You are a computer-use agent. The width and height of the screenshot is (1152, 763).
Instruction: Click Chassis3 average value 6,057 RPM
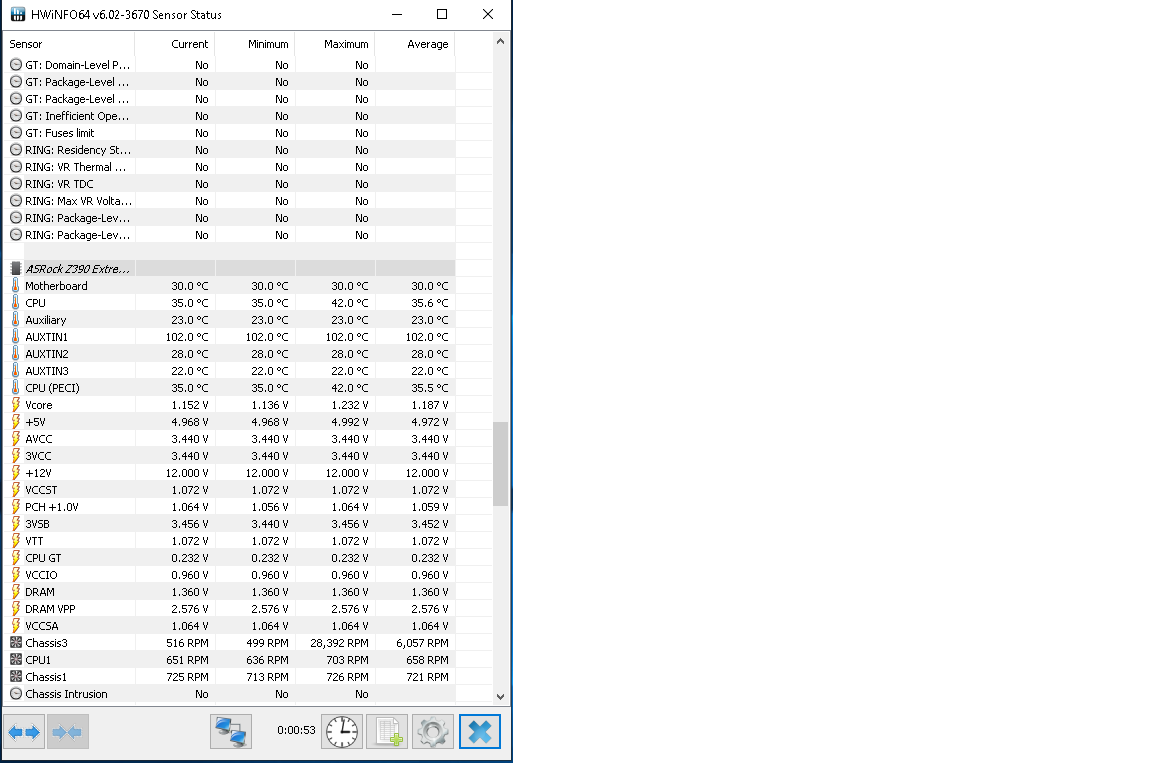click(x=422, y=643)
